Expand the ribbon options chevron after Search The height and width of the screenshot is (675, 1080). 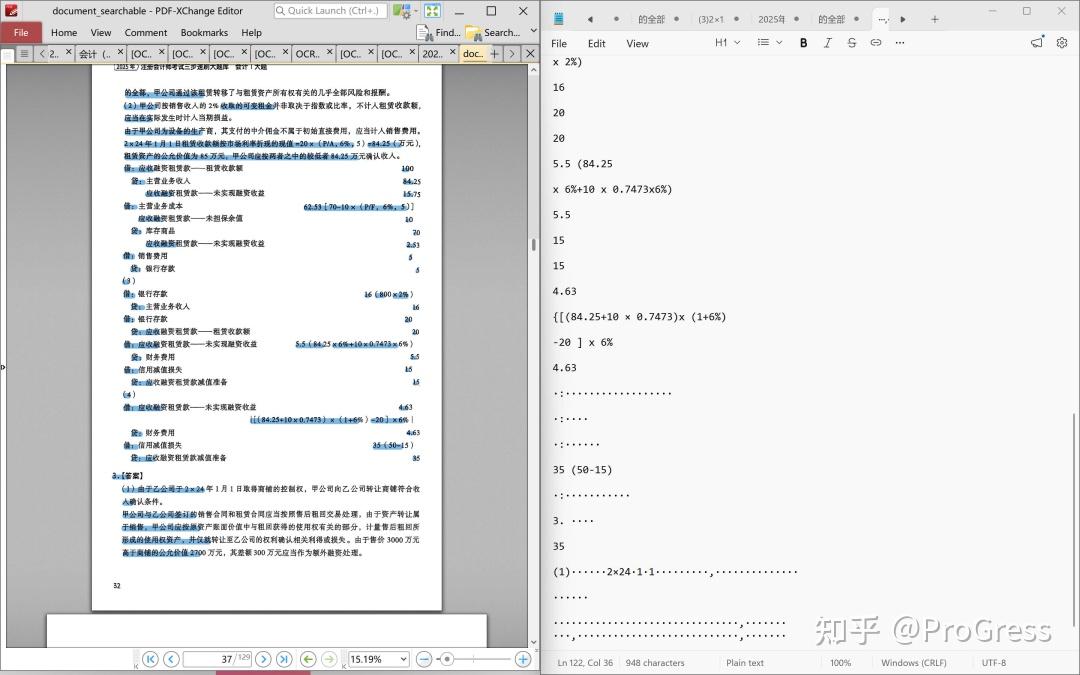coord(533,31)
